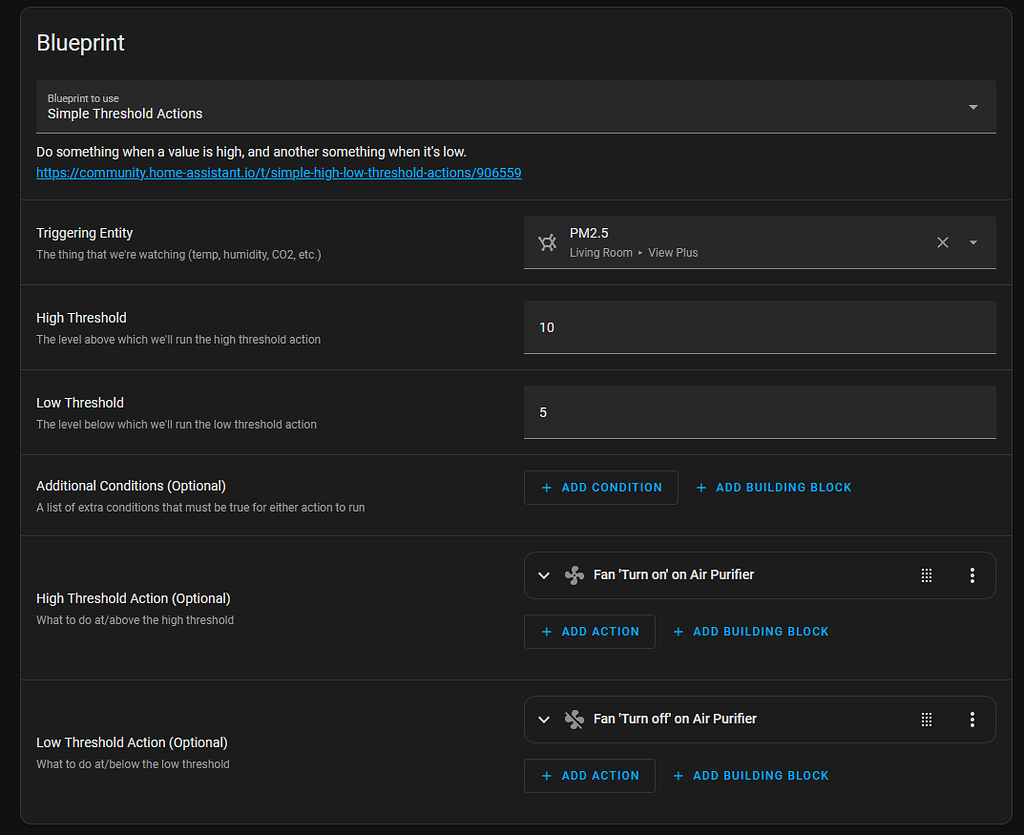Click the PM2.5 sensor entity icon
The image size is (1024, 835).
(547, 242)
